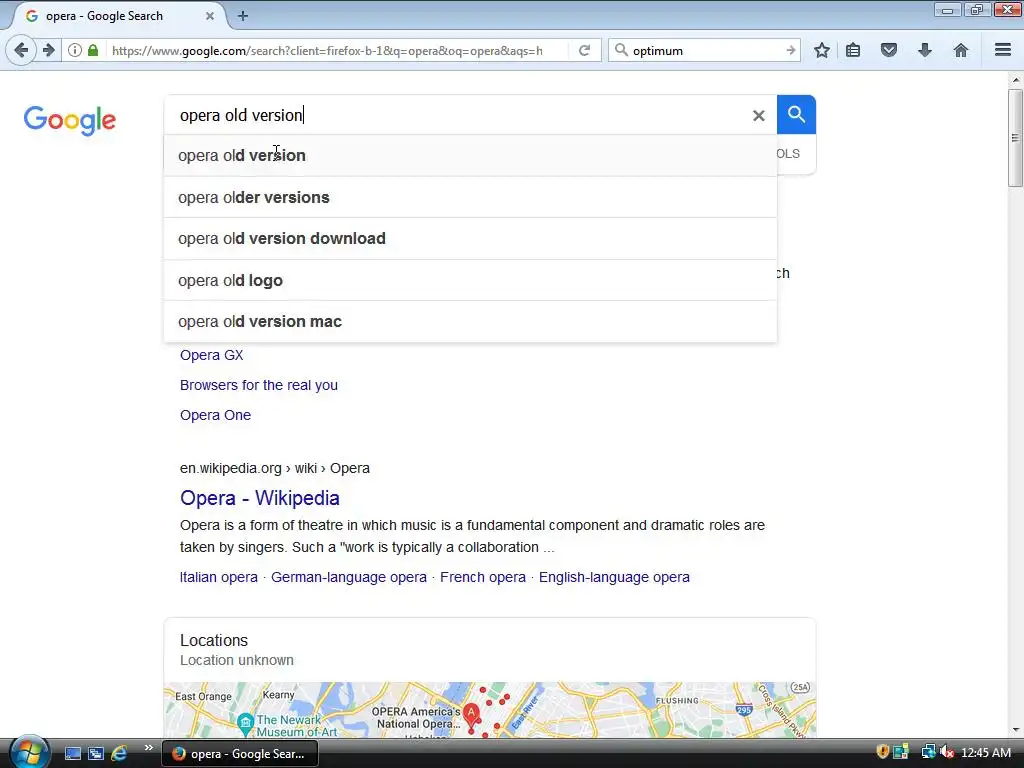
Task: Click the blue Google search button
Action: pyautogui.click(x=796, y=114)
